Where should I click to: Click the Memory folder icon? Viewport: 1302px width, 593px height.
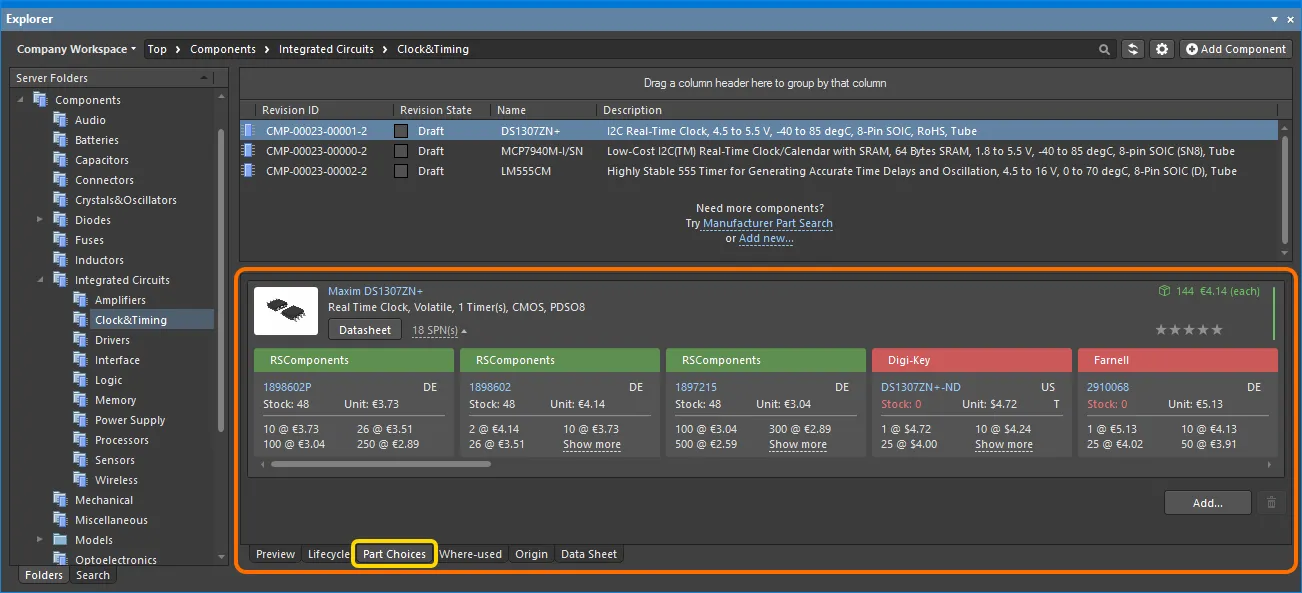[x=81, y=400]
